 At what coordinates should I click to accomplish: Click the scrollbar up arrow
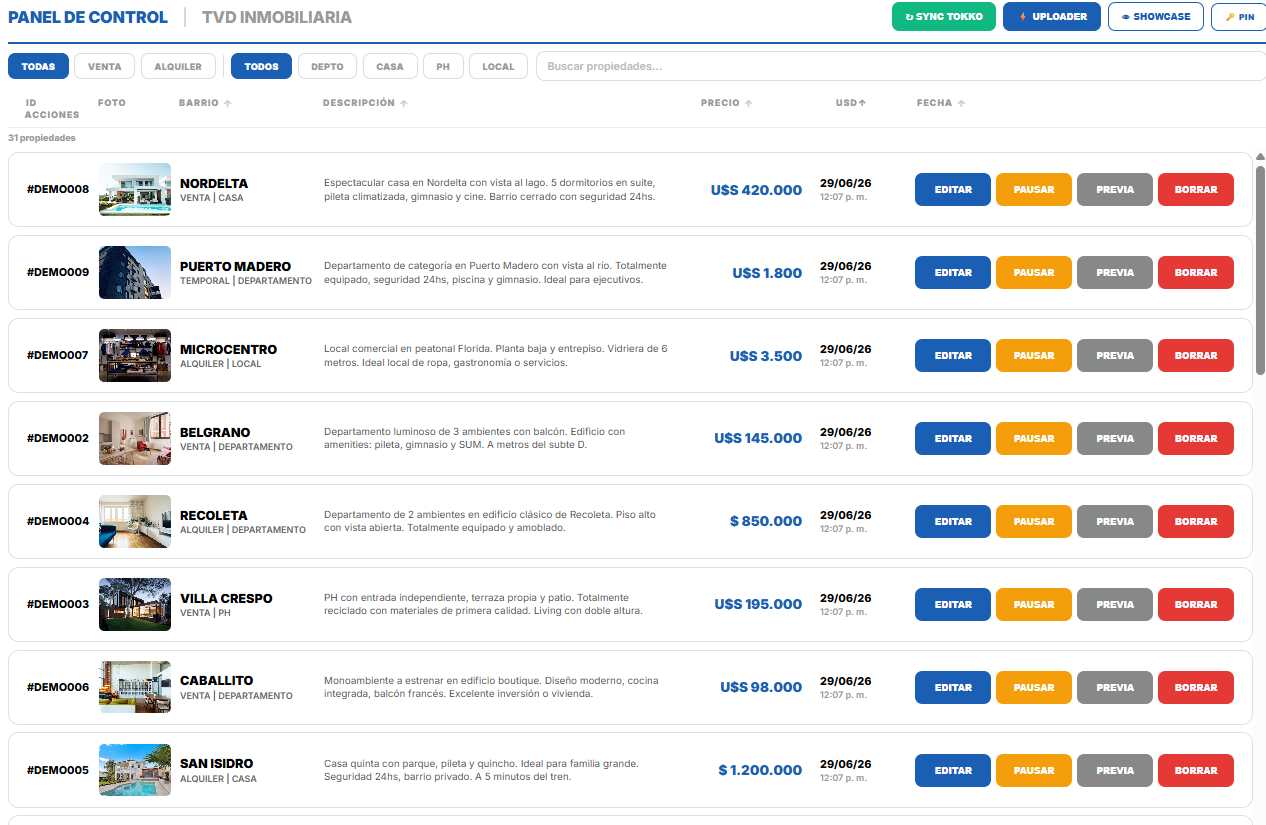click(x=1260, y=157)
